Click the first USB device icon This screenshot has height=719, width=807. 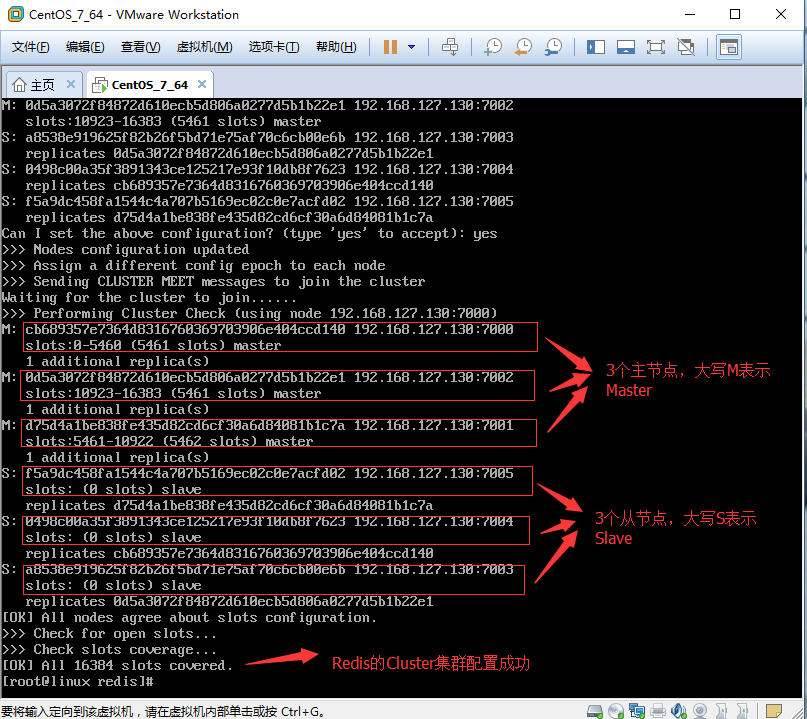[721, 711]
